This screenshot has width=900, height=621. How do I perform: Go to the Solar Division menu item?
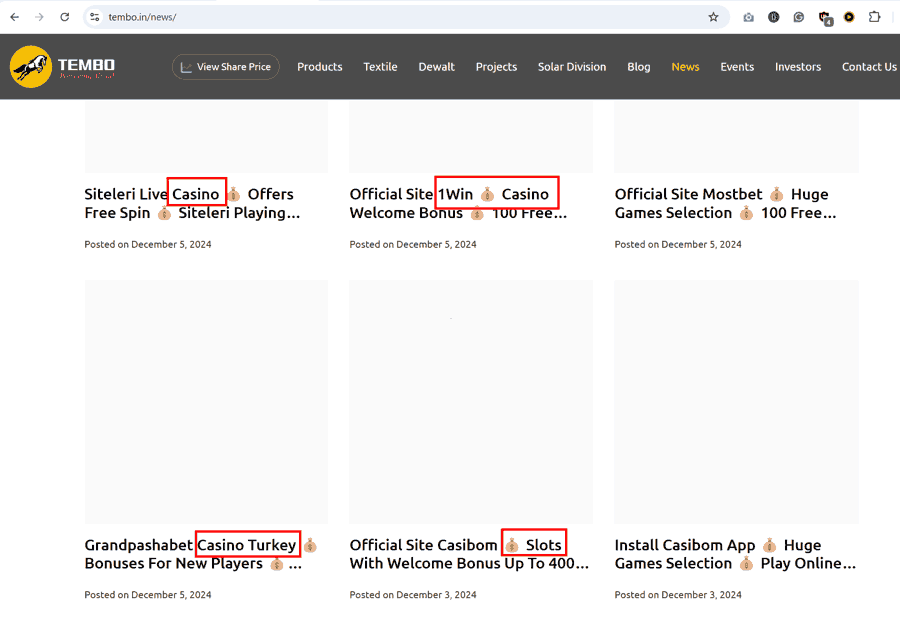pos(571,67)
